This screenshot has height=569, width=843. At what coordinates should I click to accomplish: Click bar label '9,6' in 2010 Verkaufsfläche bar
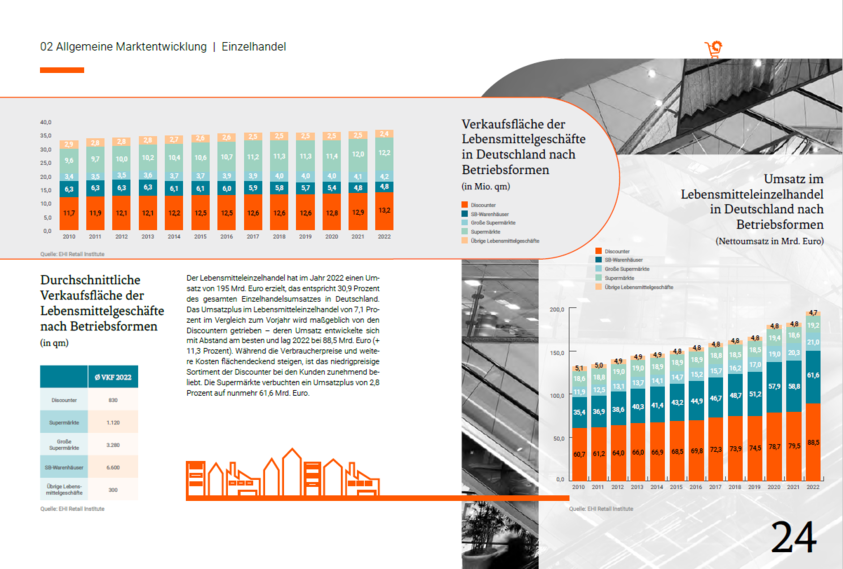click(69, 160)
